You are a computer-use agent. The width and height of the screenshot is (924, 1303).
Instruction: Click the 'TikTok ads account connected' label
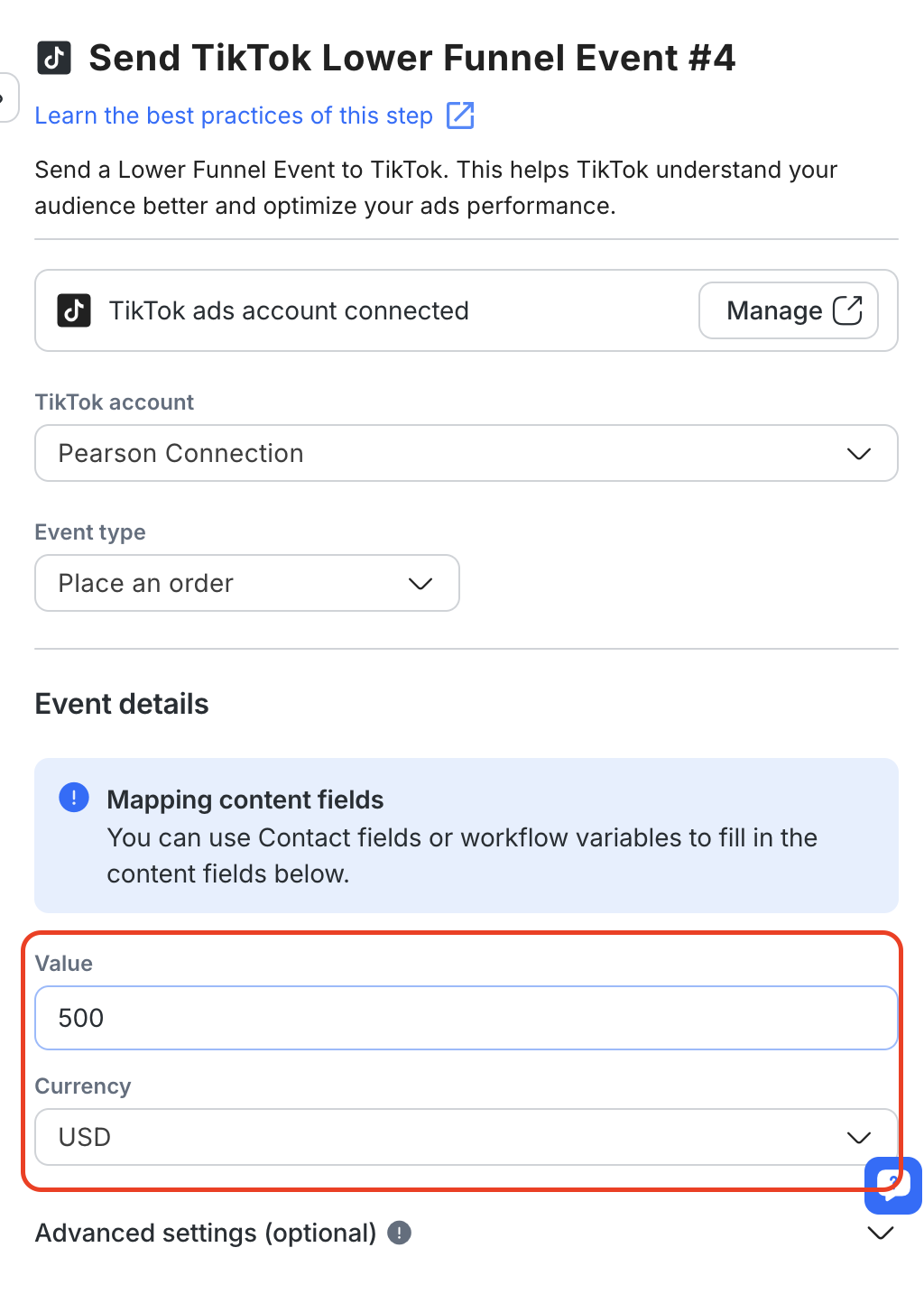click(x=289, y=310)
